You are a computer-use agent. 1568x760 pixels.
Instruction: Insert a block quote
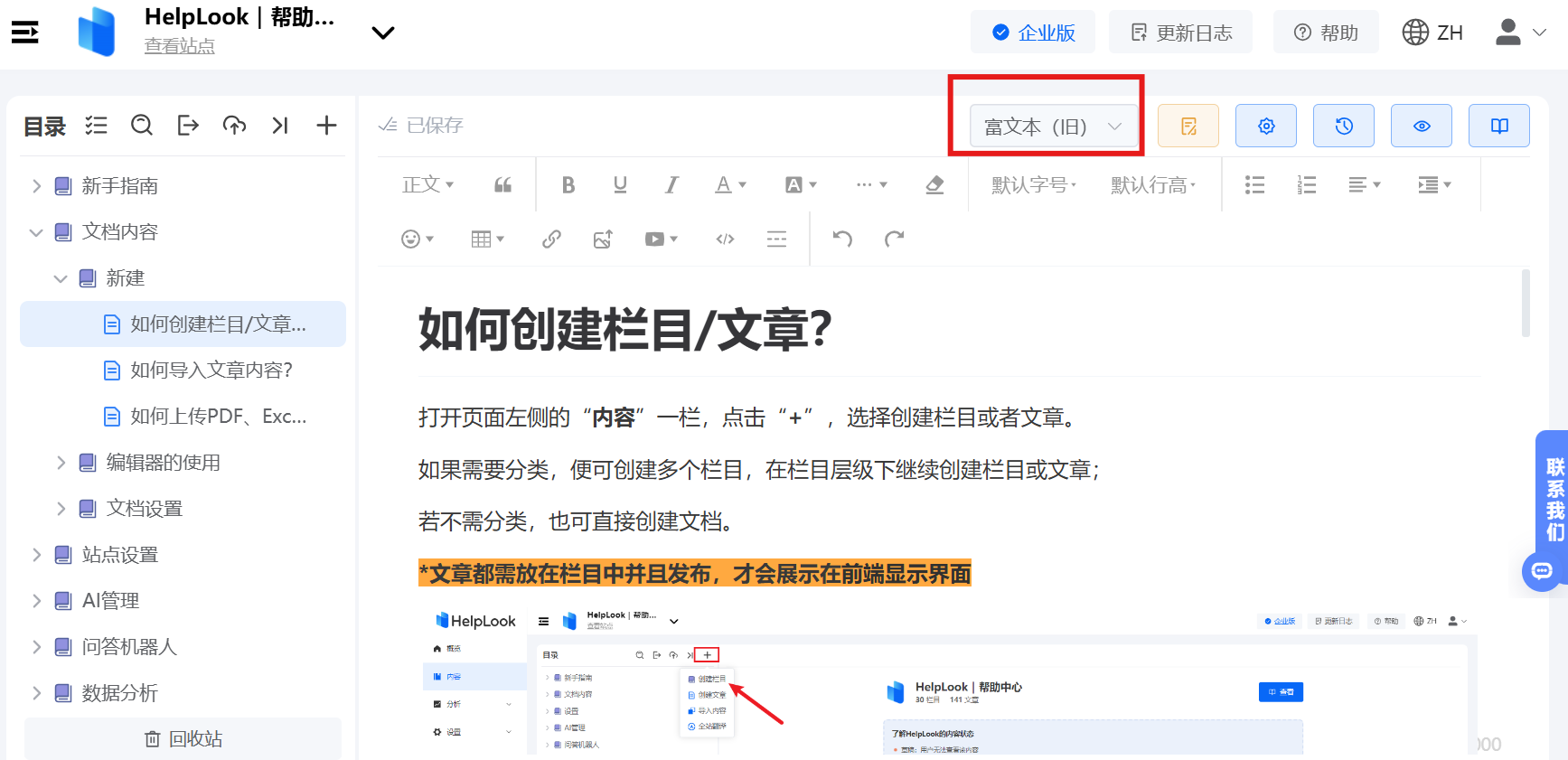coord(503,185)
